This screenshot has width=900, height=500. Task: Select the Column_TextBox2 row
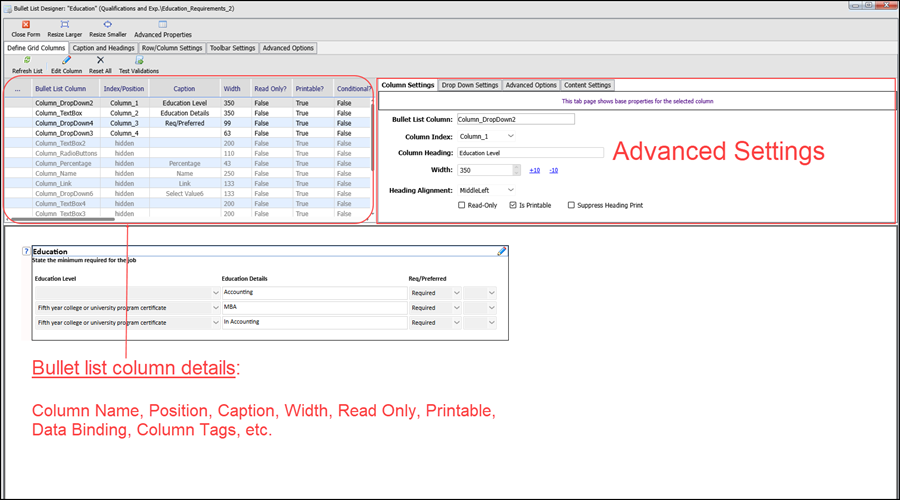pyautogui.click(x=188, y=144)
